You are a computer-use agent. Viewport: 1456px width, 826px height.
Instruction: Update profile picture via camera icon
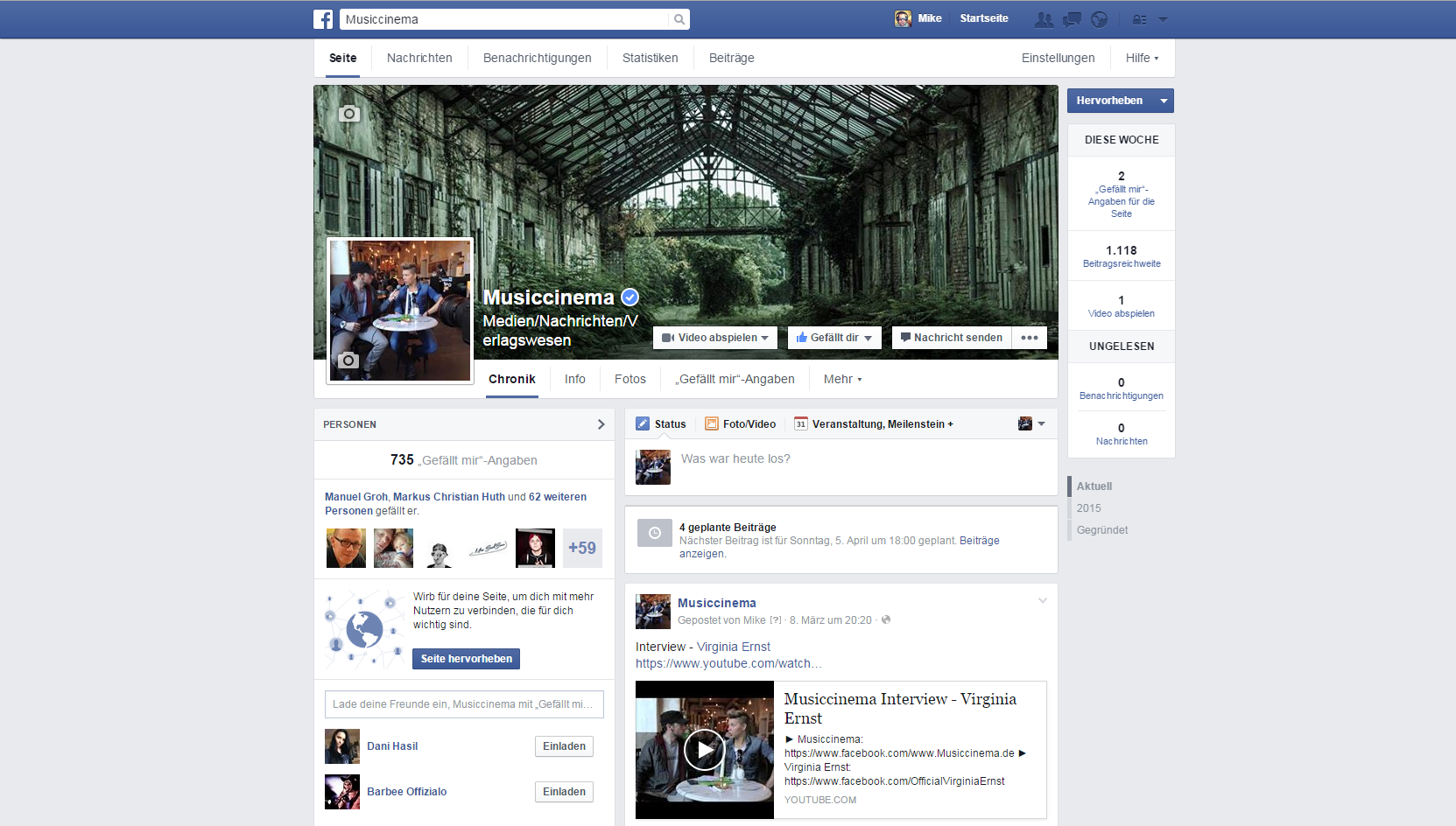coord(348,360)
